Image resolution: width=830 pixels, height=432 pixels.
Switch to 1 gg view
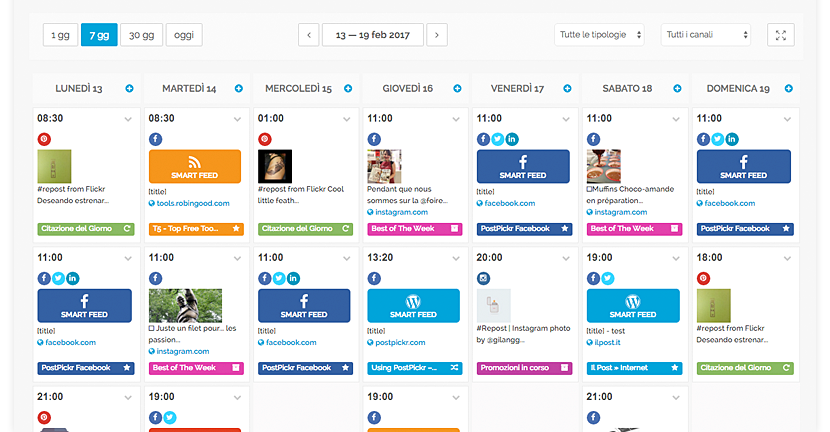60,35
